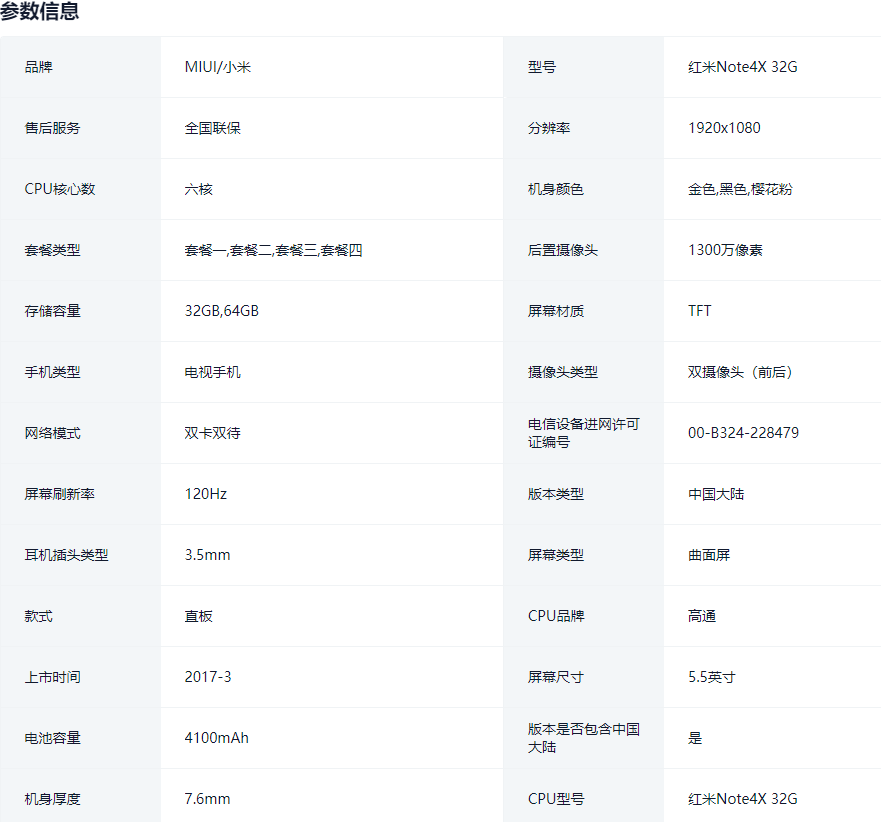This screenshot has width=881, height=822.
Task: Select the 屏幕尺寸 label
Action: point(556,677)
